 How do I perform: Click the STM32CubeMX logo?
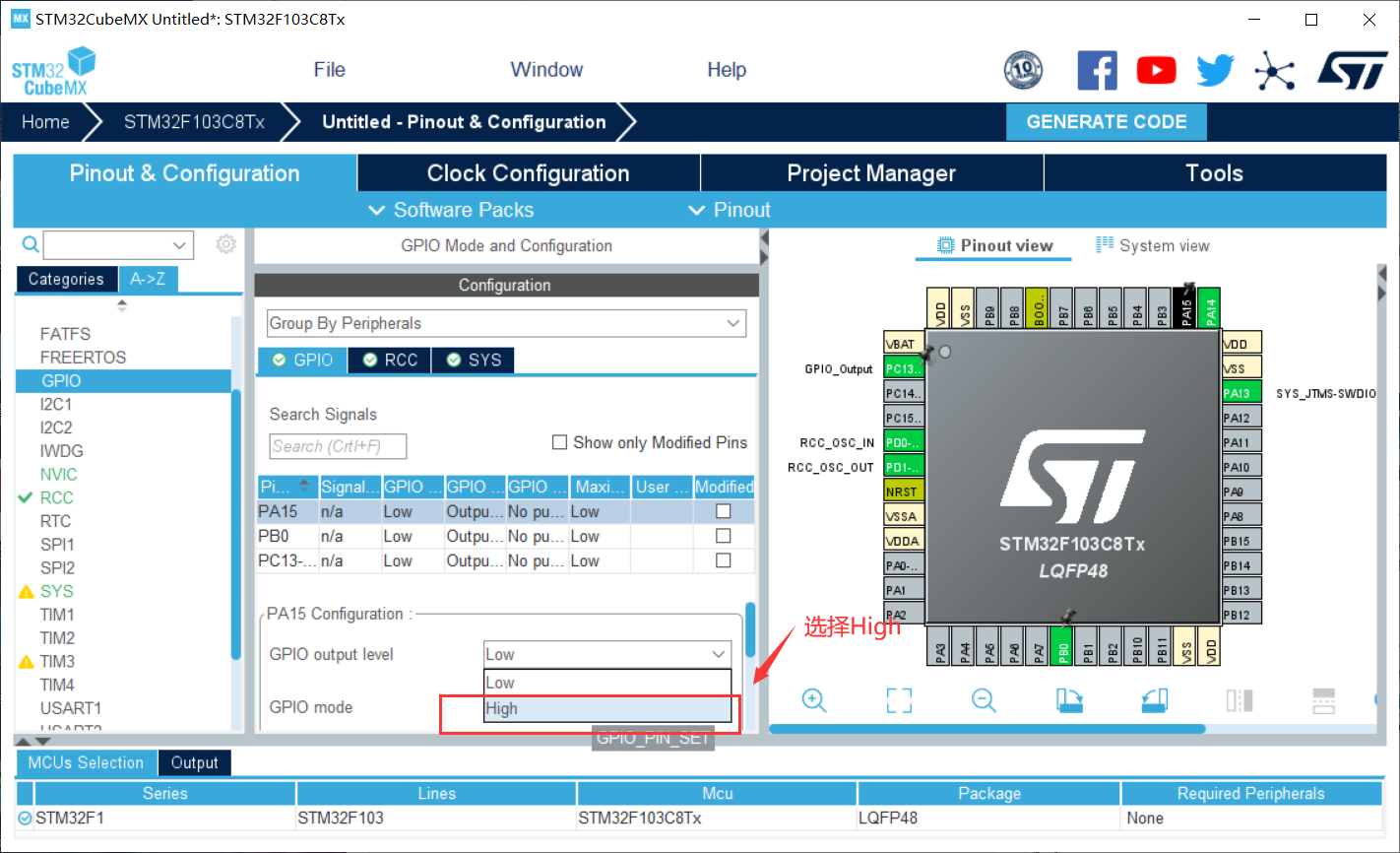click(x=54, y=72)
